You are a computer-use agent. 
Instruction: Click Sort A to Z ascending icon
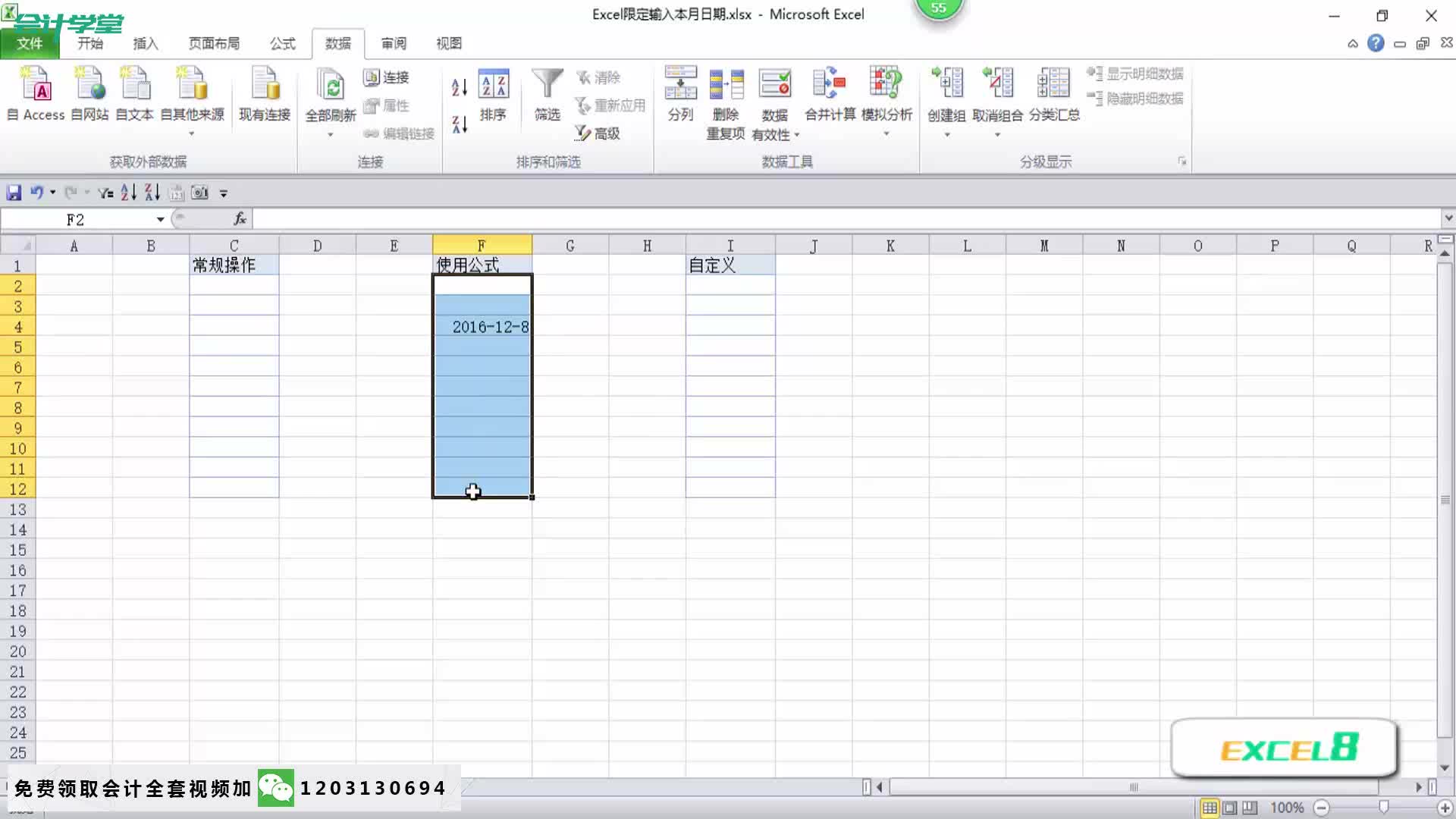[460, 88]
